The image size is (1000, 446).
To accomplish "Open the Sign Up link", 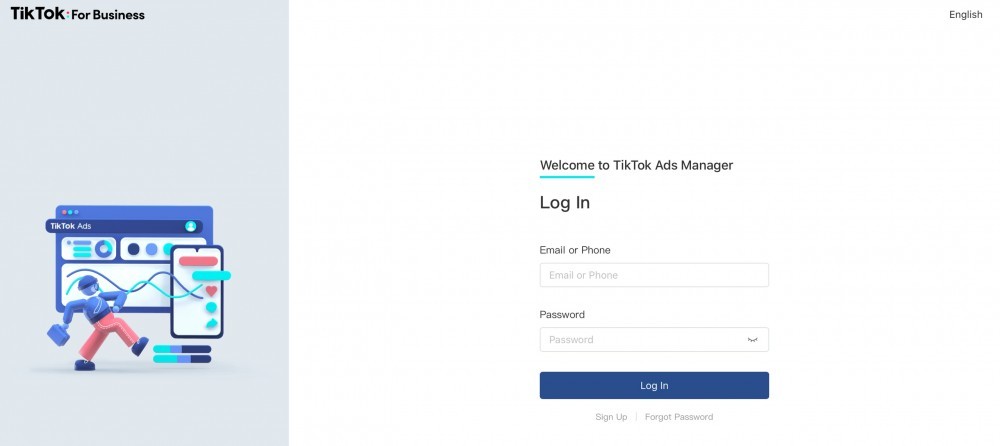I will pyautogui.click(x=611, y=417).
